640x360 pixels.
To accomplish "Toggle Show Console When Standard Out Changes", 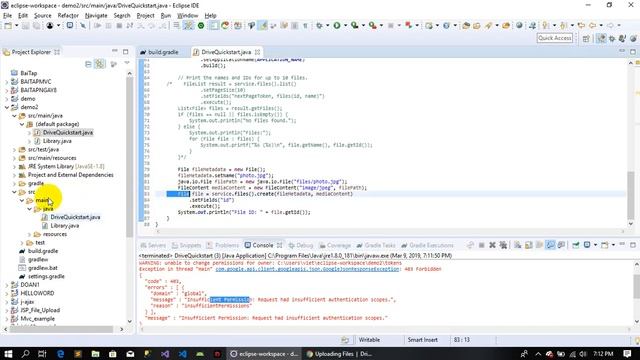I will click(550, 245).
